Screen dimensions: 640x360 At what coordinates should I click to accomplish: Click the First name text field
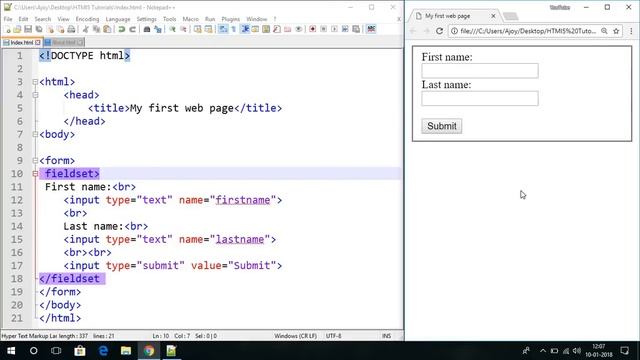coord(480,71)
